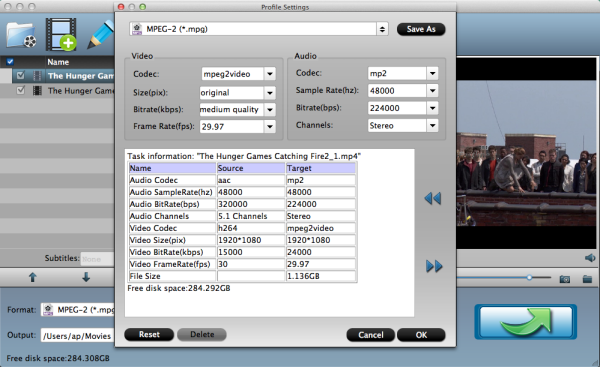Image resolution: width=600 pixels, height=367 pixels.
Task: Click Name header cell in task table
Action: tap(172, 168)
